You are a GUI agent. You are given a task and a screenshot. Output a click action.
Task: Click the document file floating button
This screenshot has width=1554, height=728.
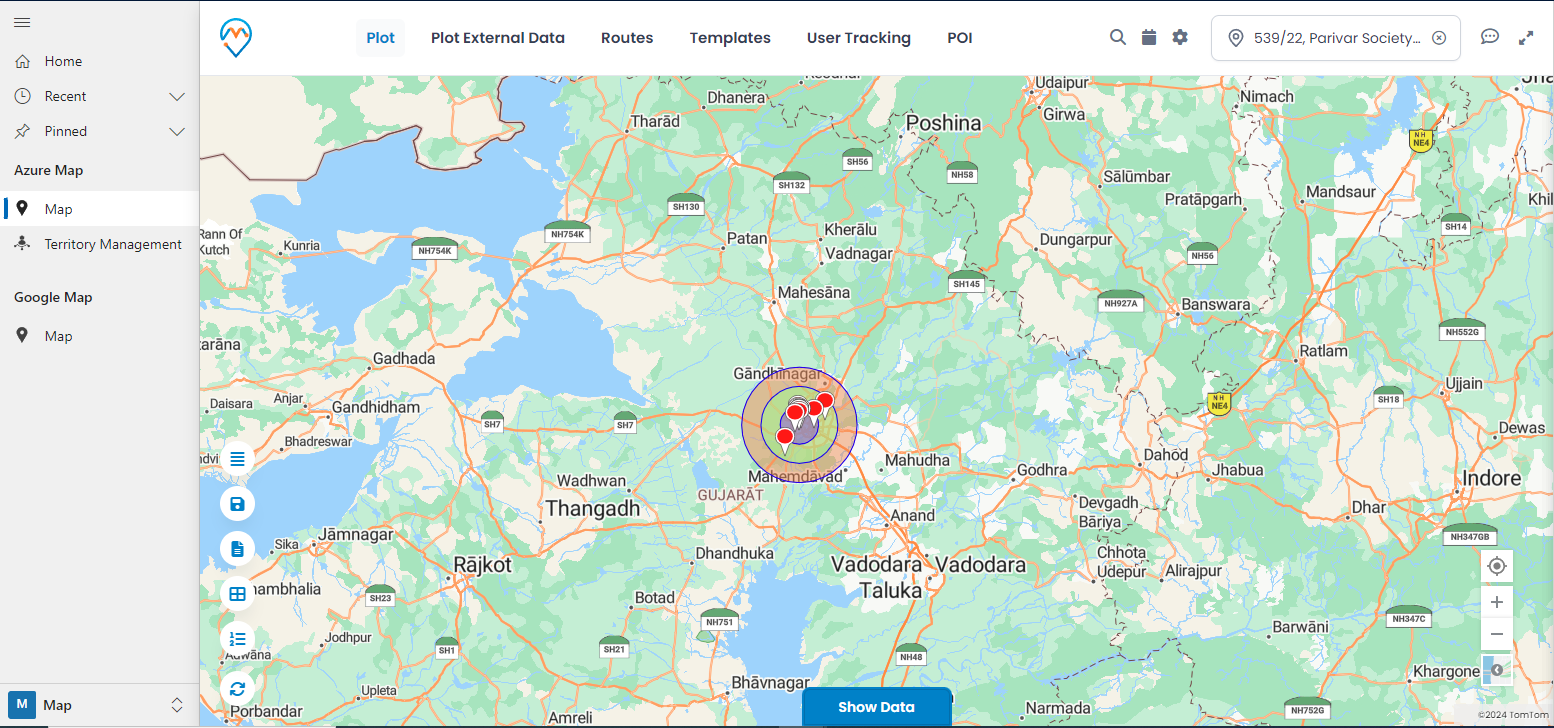[x=238, y=548]
